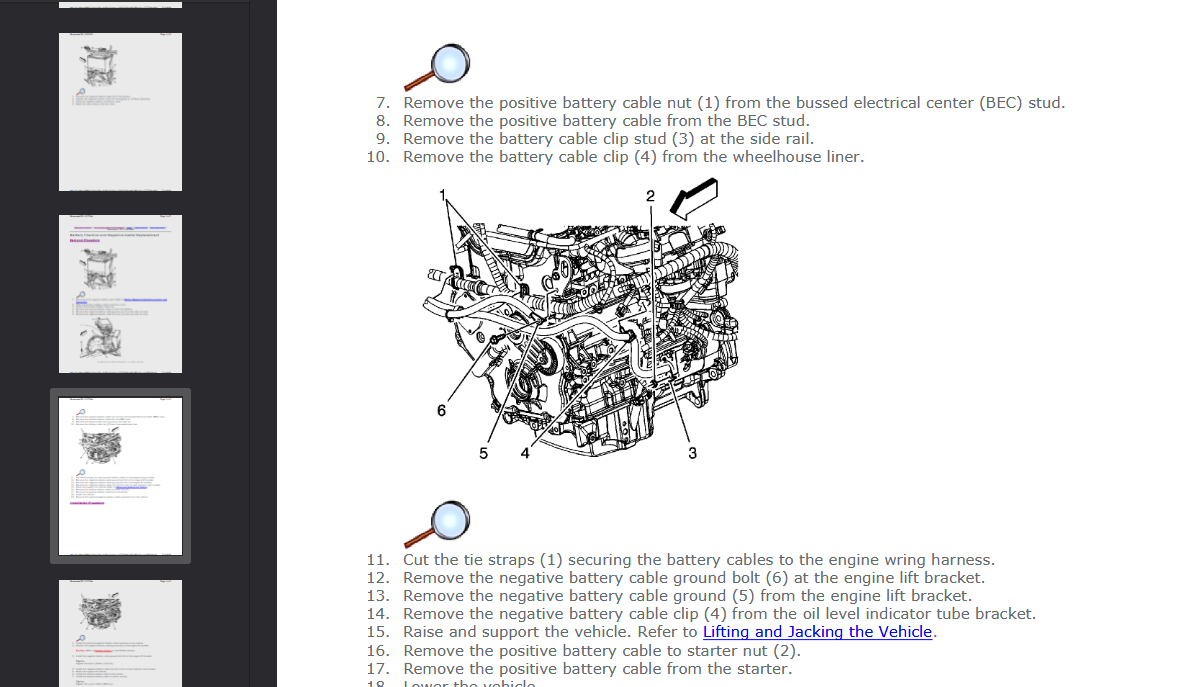
Task: Click step 14 text about oil level indicator tube bracket
Action: pyautogui.click(x=719, y=614)
